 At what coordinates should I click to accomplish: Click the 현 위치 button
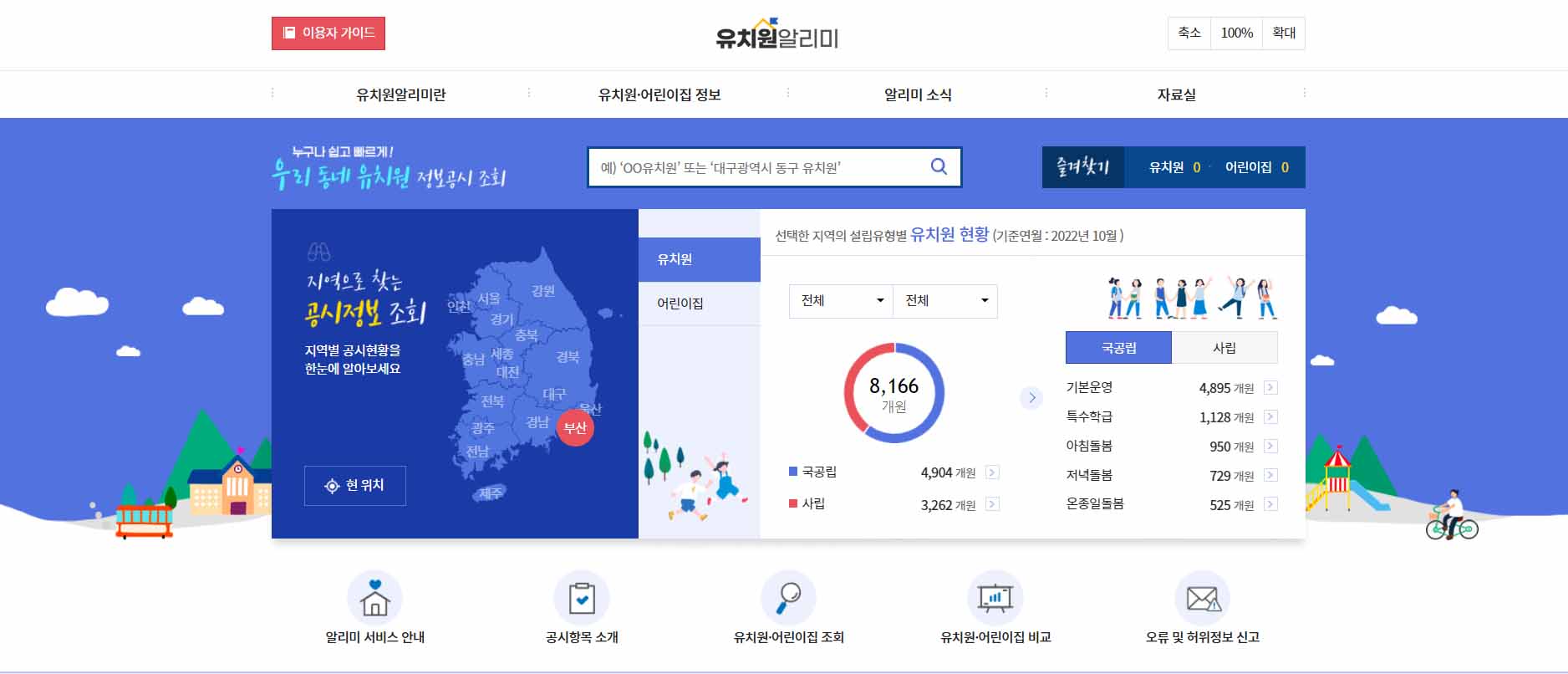pos(355,486)
